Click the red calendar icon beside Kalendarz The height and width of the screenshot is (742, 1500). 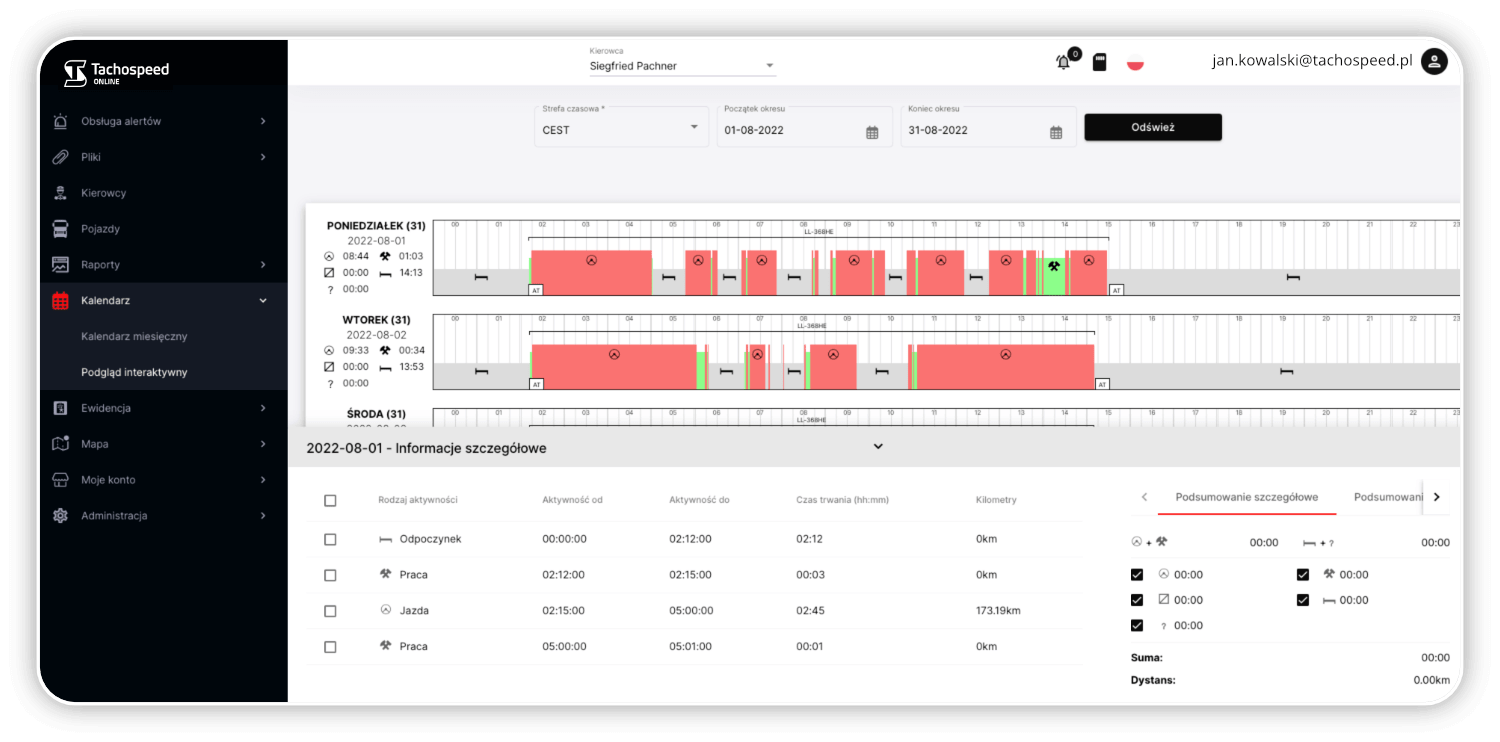point(60,300)
